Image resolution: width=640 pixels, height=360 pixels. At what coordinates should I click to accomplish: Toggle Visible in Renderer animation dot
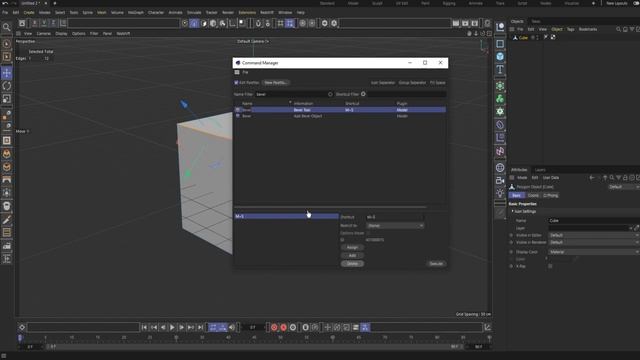coord(511,242)
